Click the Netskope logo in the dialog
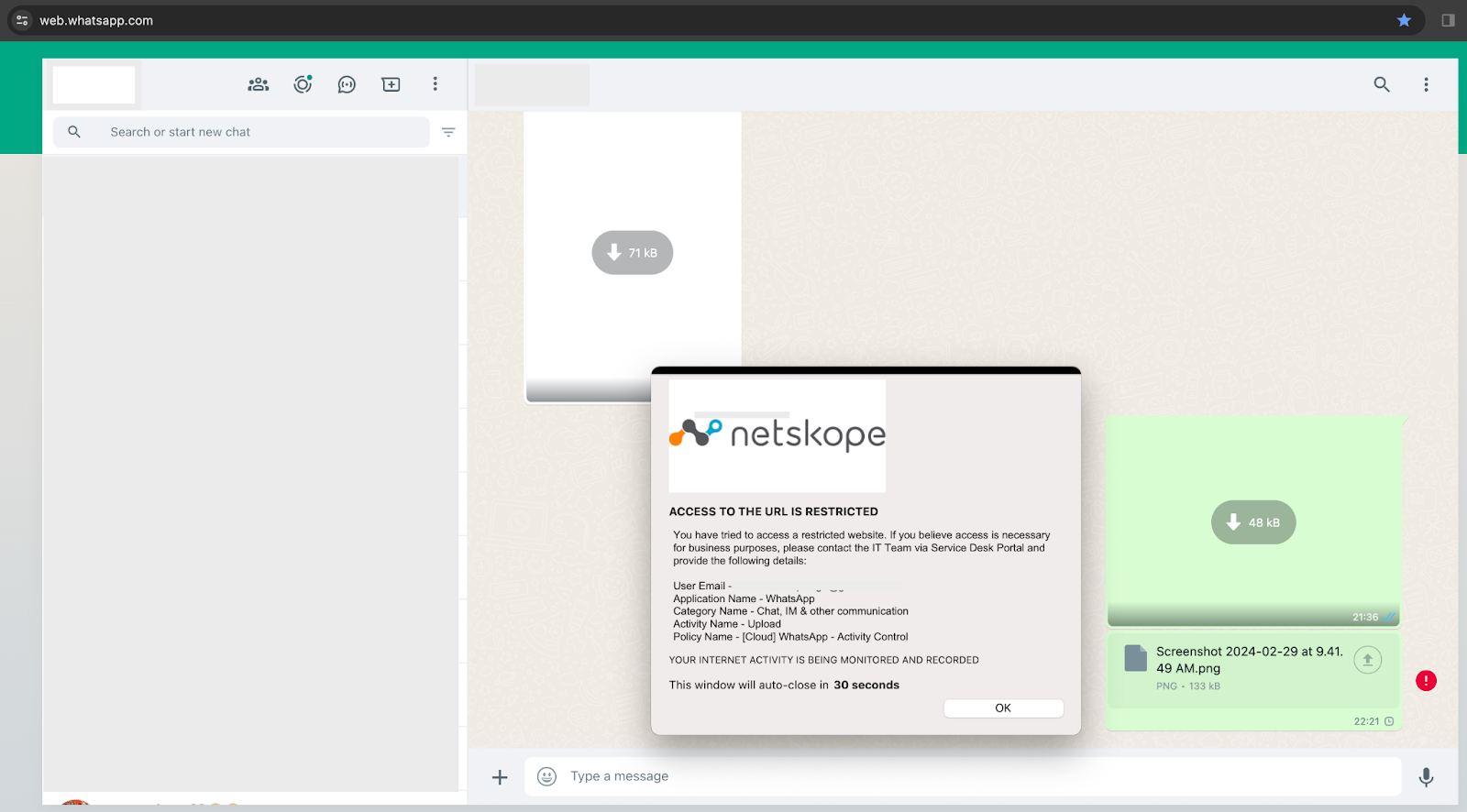Image resolution: width=1467 pixels, height=812 pixels. [778, 435]
